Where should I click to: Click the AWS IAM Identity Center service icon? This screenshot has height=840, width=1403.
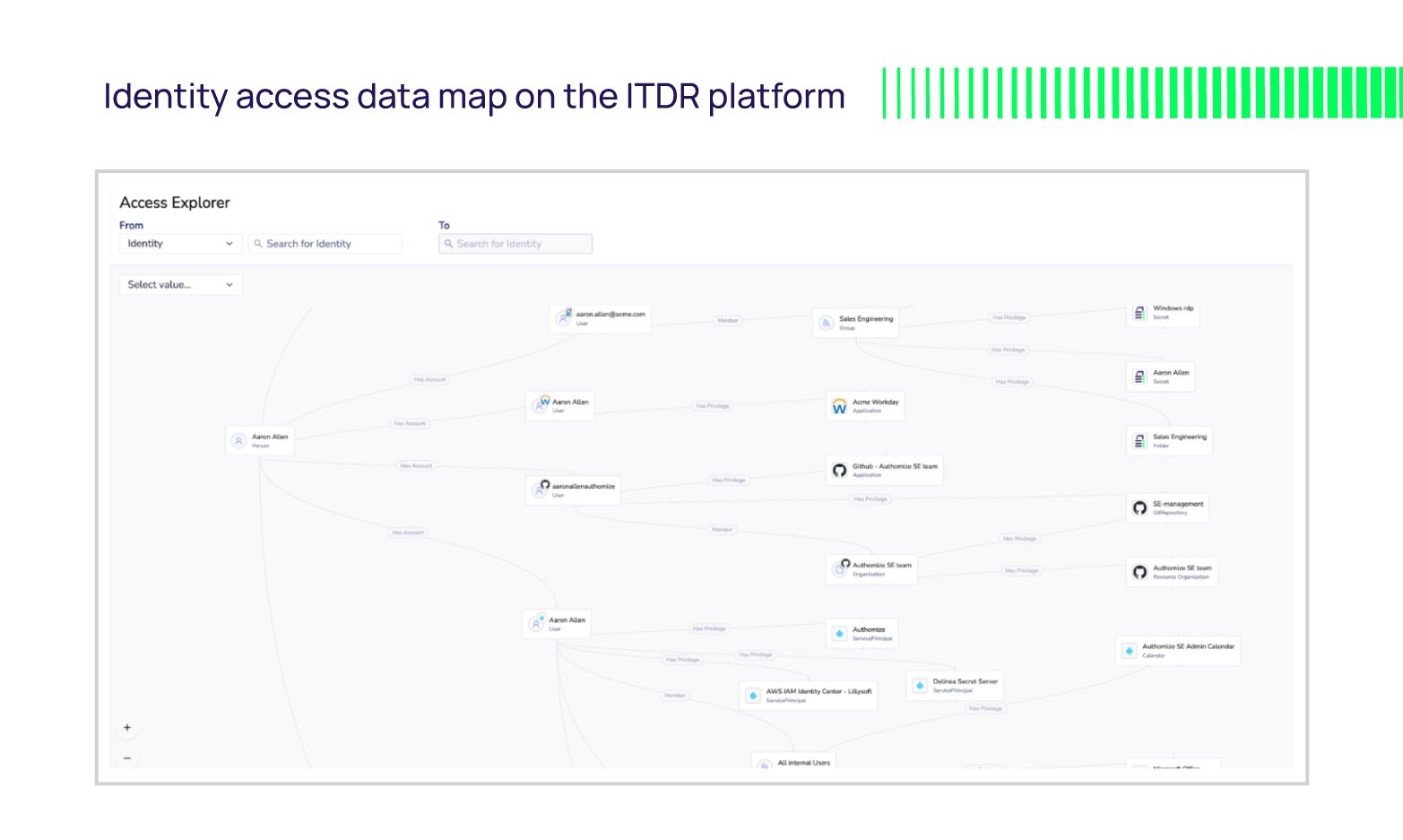(x=752, y=693)
